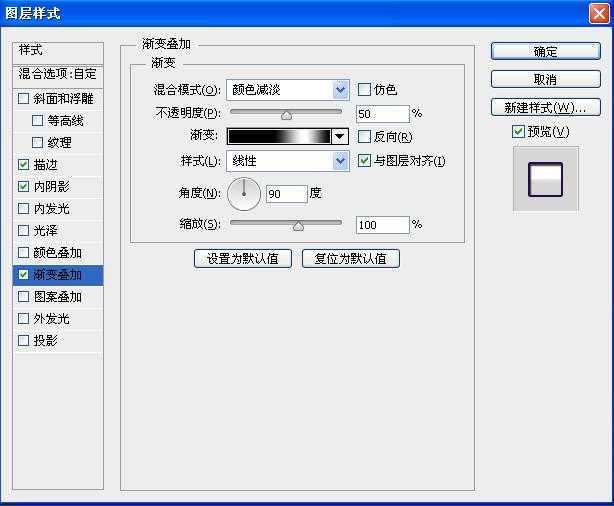Uncheck the 描边 style checkbox
Image resolution: width=614 pixels, height=506 pixels.
pyautogui.click(x=23, y=164)
